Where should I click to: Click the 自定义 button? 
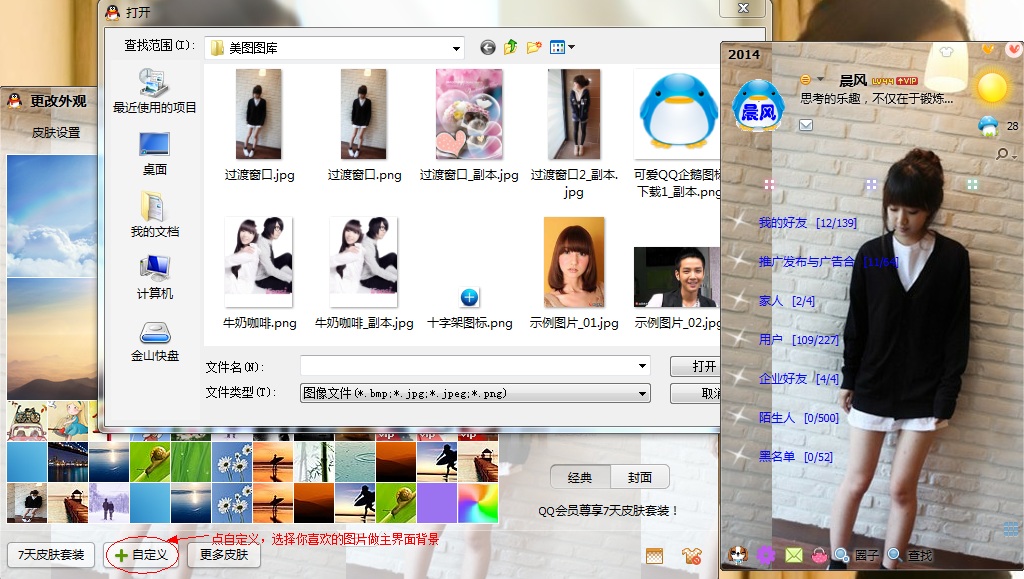tap(141, 554)
